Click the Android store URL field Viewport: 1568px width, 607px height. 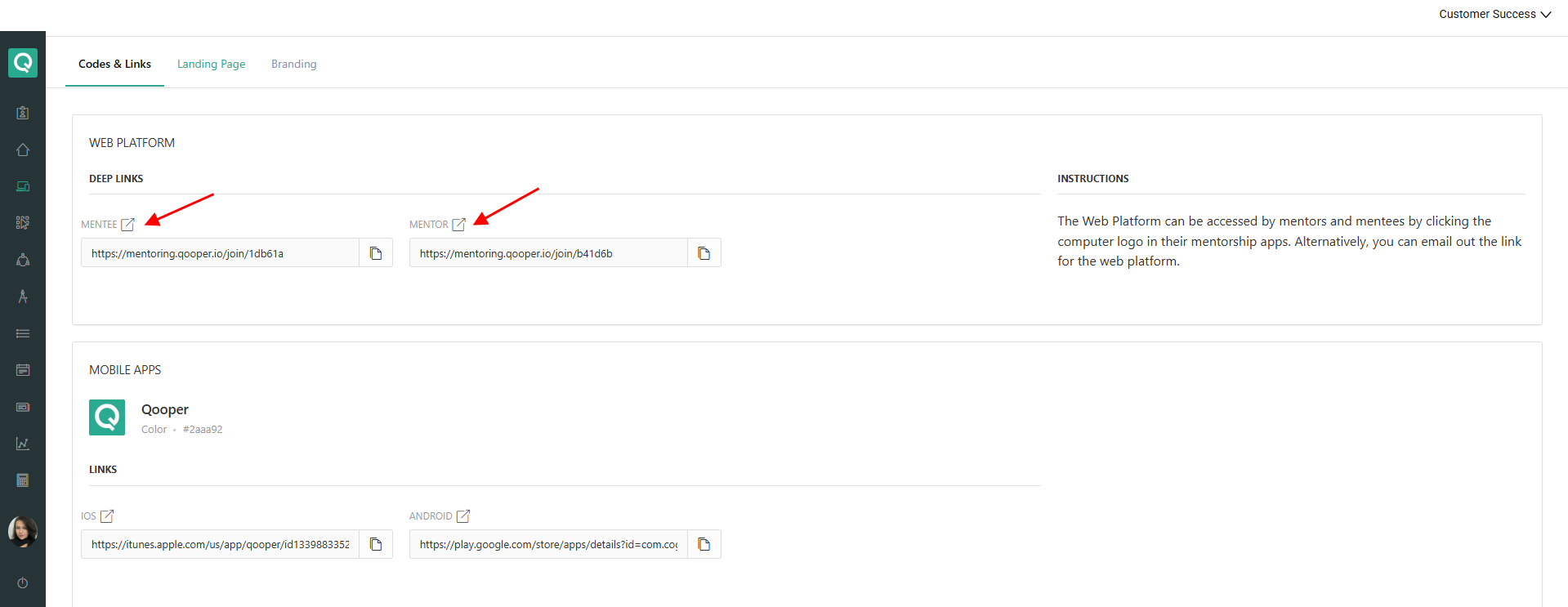(x=548, y=544)
